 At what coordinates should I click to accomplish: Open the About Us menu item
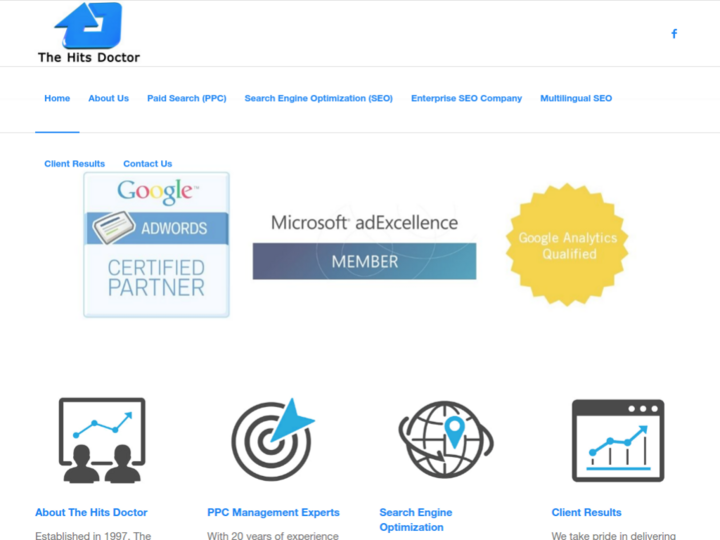coord(108,99)
